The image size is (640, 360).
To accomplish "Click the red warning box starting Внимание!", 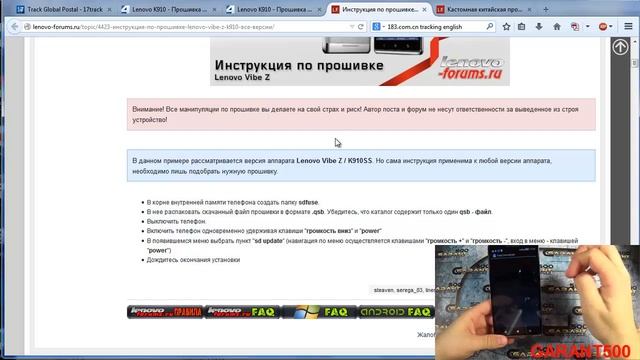I will pyautogui.click(x=361, y=114).
